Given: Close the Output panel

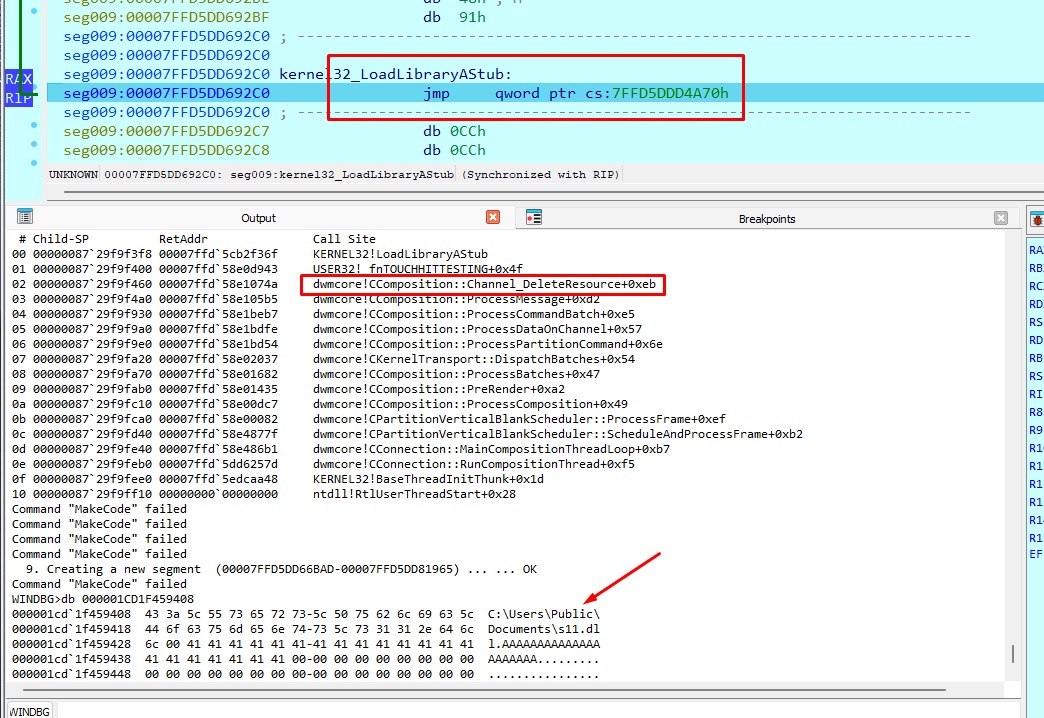Looking at the screenshot, I should coord(493,217).
